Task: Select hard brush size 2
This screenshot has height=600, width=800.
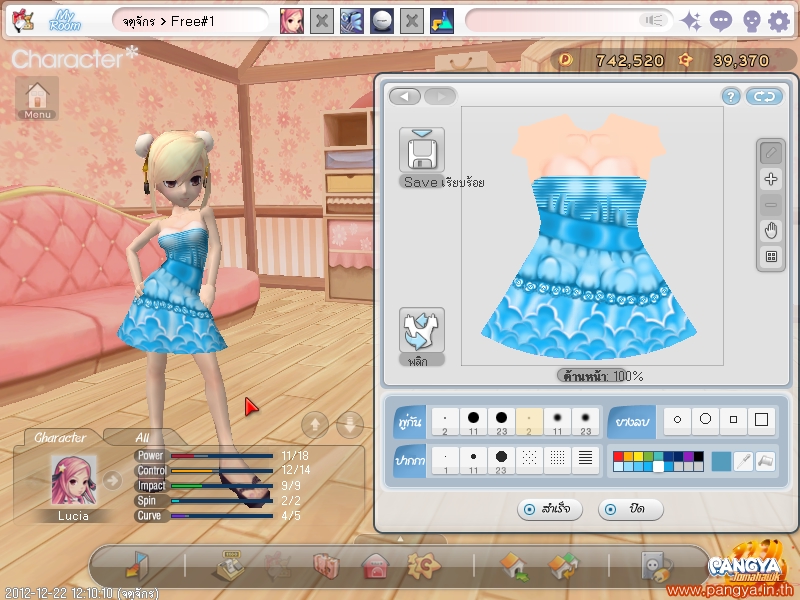Action: coord(445,422)
